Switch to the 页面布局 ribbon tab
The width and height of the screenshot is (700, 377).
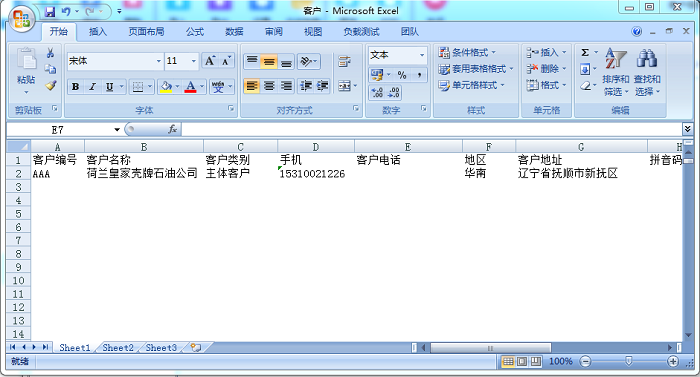click(146, 32)
